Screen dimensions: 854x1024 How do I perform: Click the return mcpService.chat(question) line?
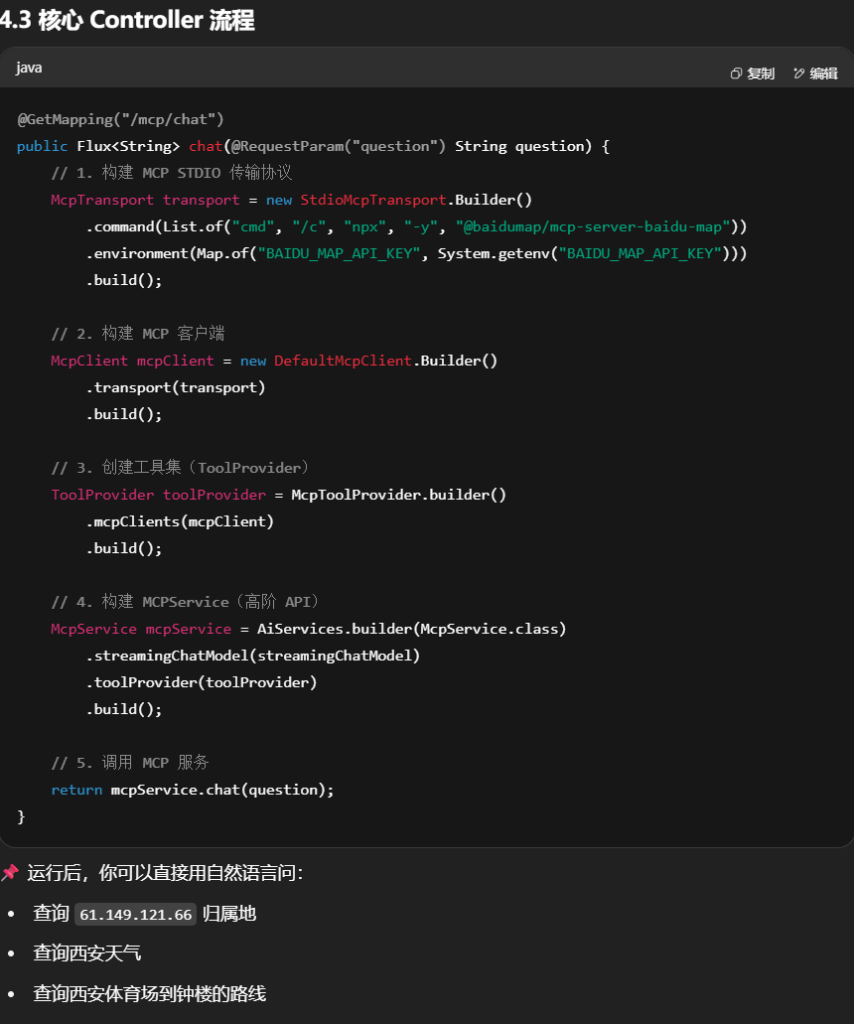192,789
